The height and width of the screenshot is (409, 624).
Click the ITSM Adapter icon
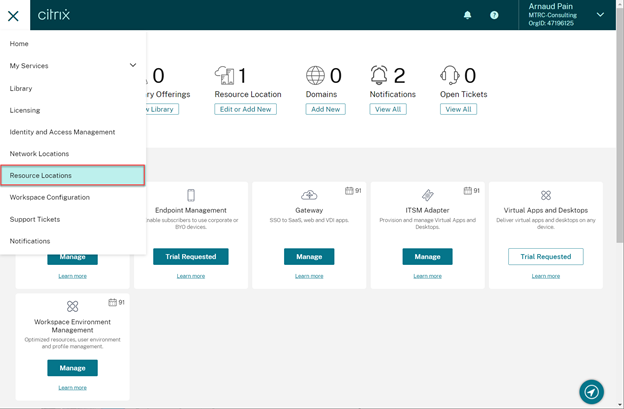tap(427, 195)
